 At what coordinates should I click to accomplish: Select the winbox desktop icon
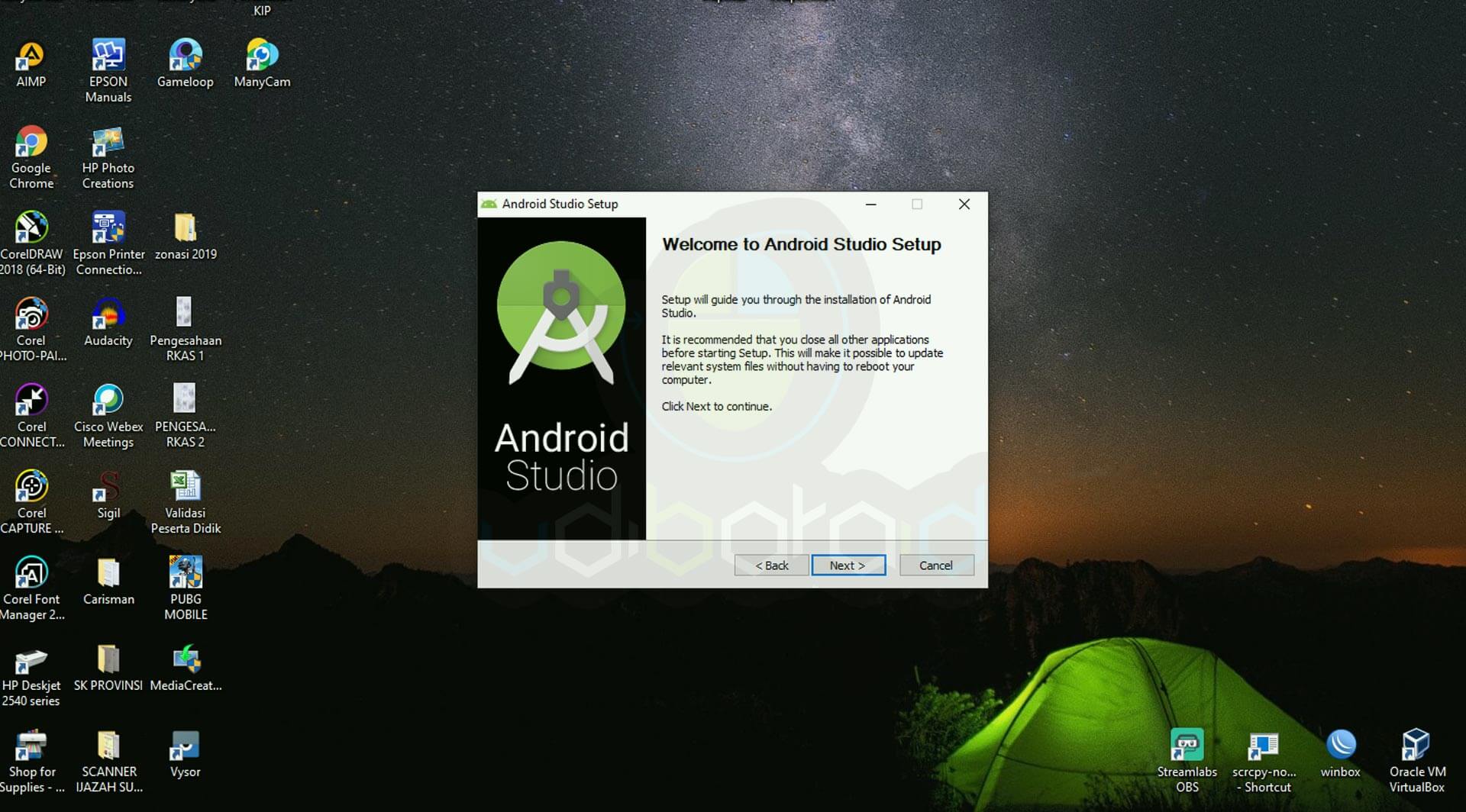(x=1341, y=754)
